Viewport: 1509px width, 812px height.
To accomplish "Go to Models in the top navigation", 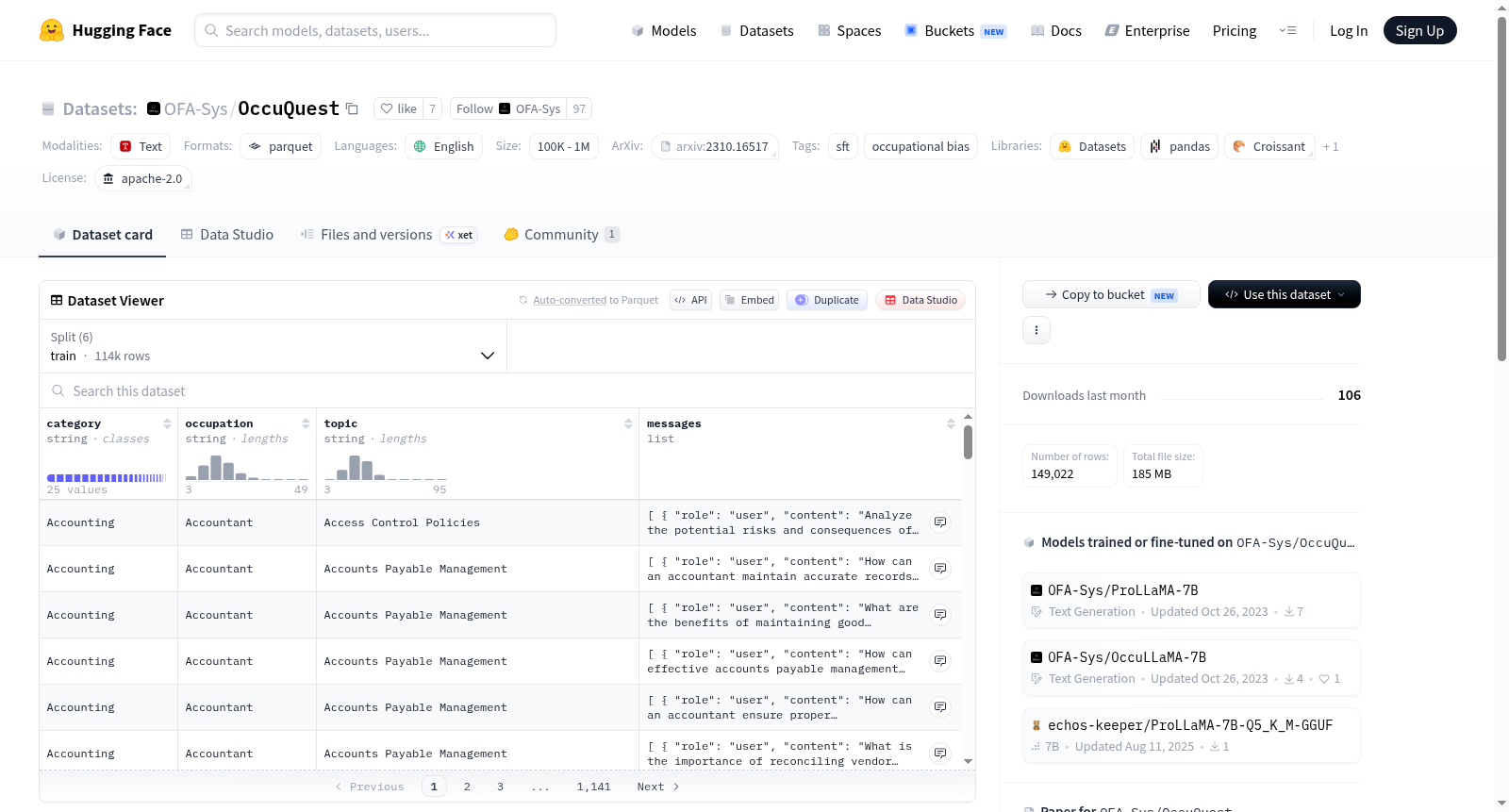I will click(x=664, y=30).
